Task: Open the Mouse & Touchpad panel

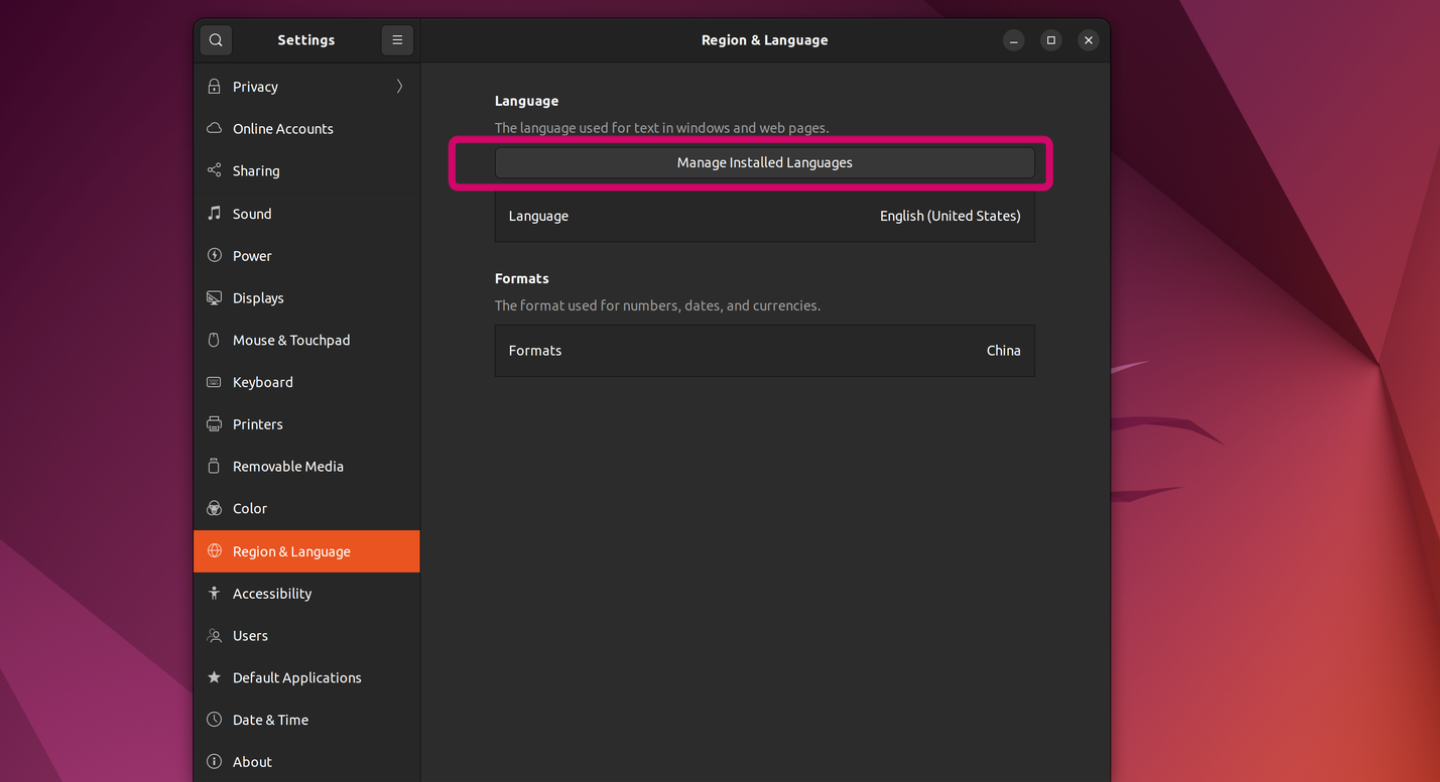Action: click(x=291, y=340)
